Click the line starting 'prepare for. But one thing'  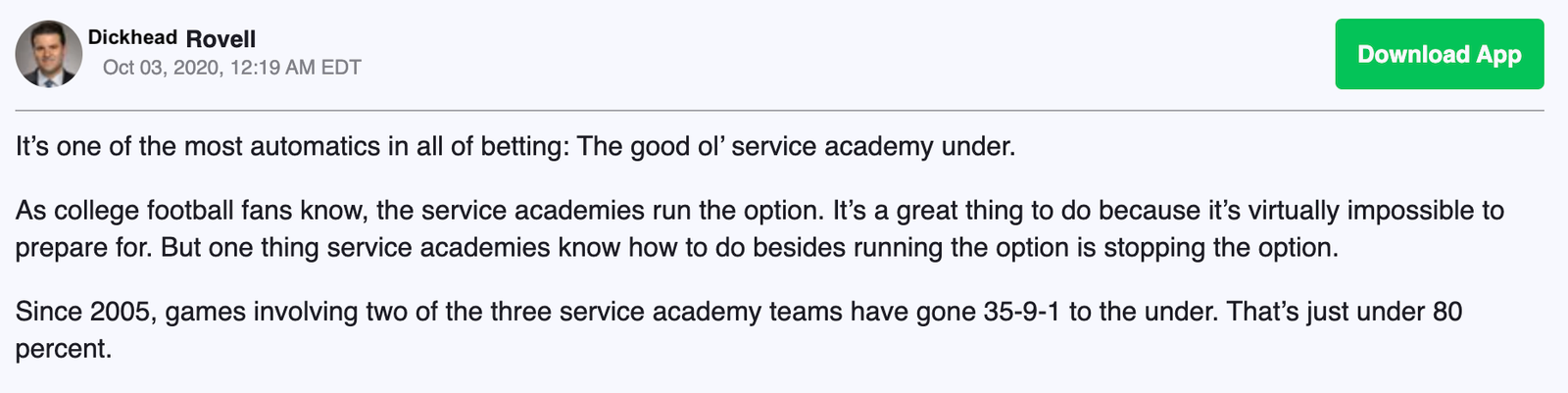pos(676,248)
